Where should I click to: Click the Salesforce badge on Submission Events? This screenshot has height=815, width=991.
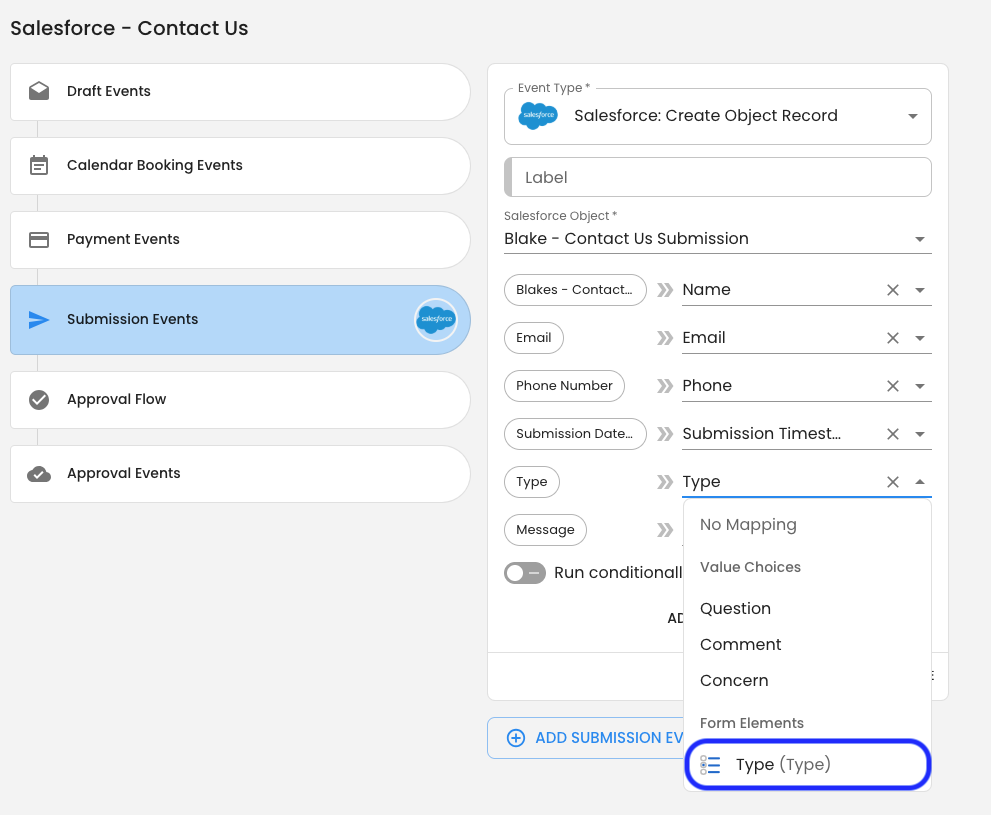[435, 320]
